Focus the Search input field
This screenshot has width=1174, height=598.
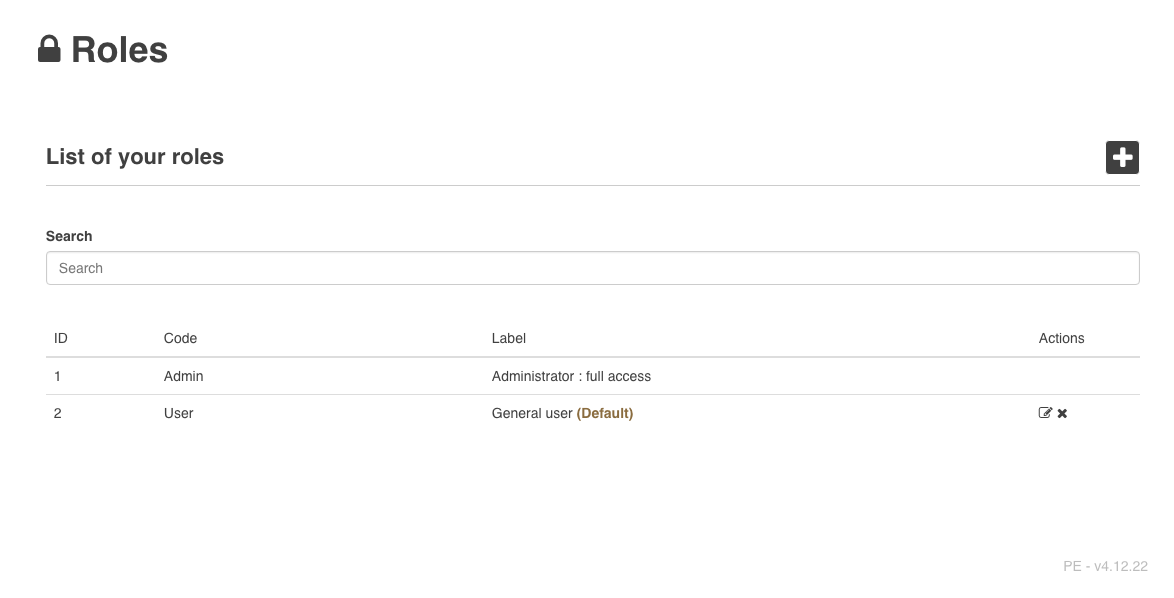(592, 268)
